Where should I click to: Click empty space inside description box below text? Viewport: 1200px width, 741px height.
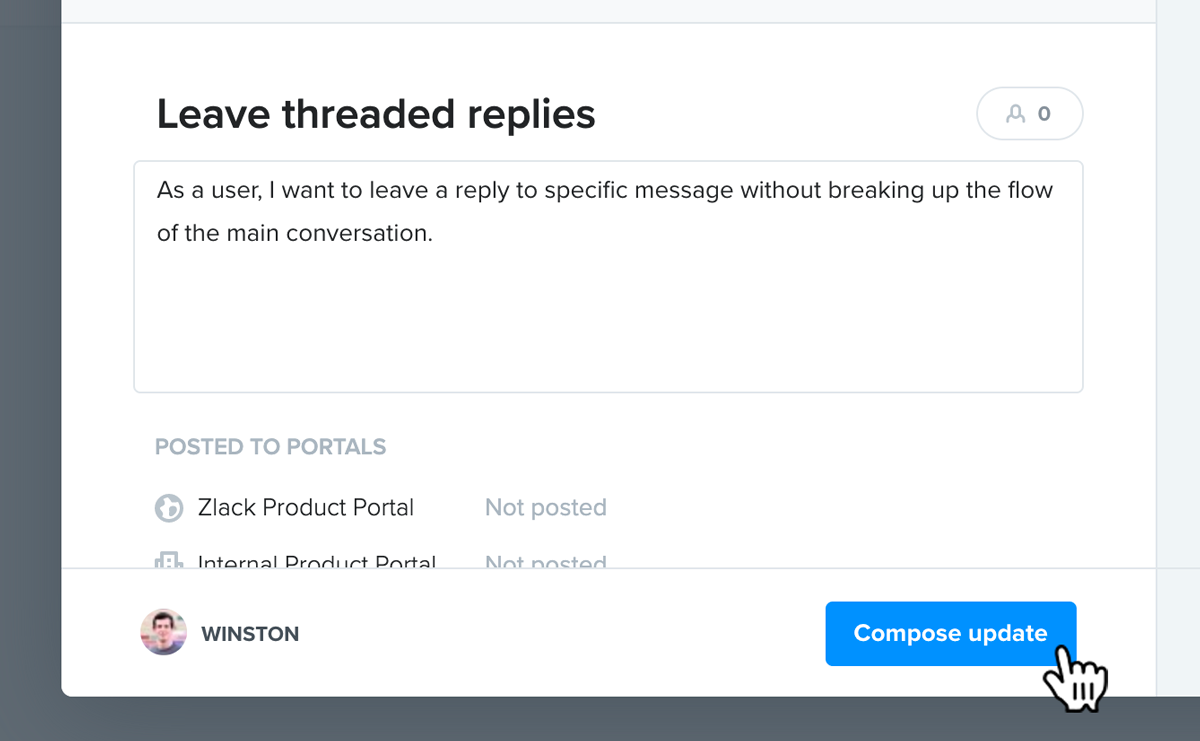coord(608,320)
